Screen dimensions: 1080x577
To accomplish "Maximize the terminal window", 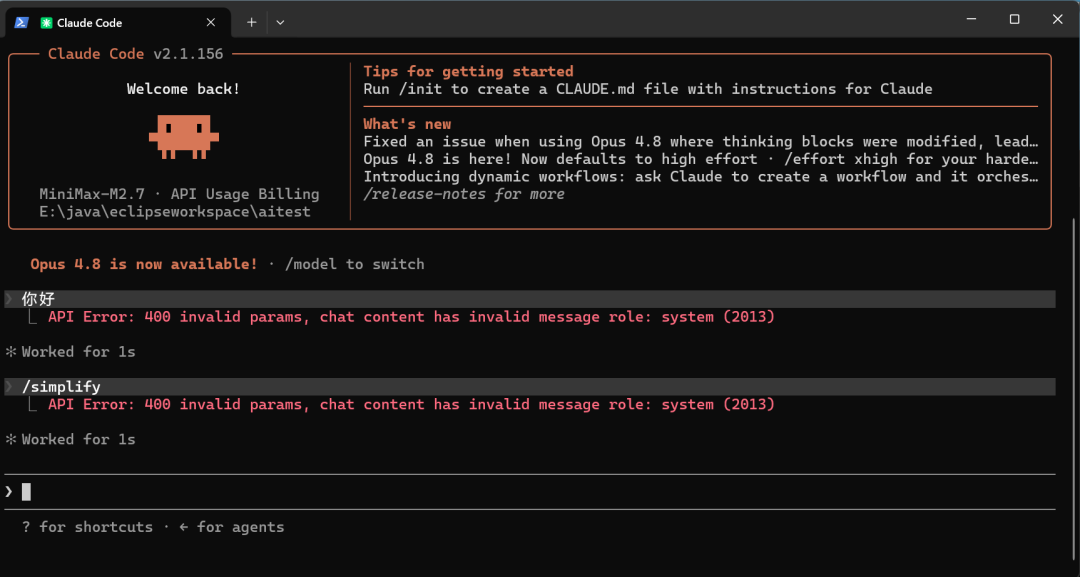I will pos(1014,19).
